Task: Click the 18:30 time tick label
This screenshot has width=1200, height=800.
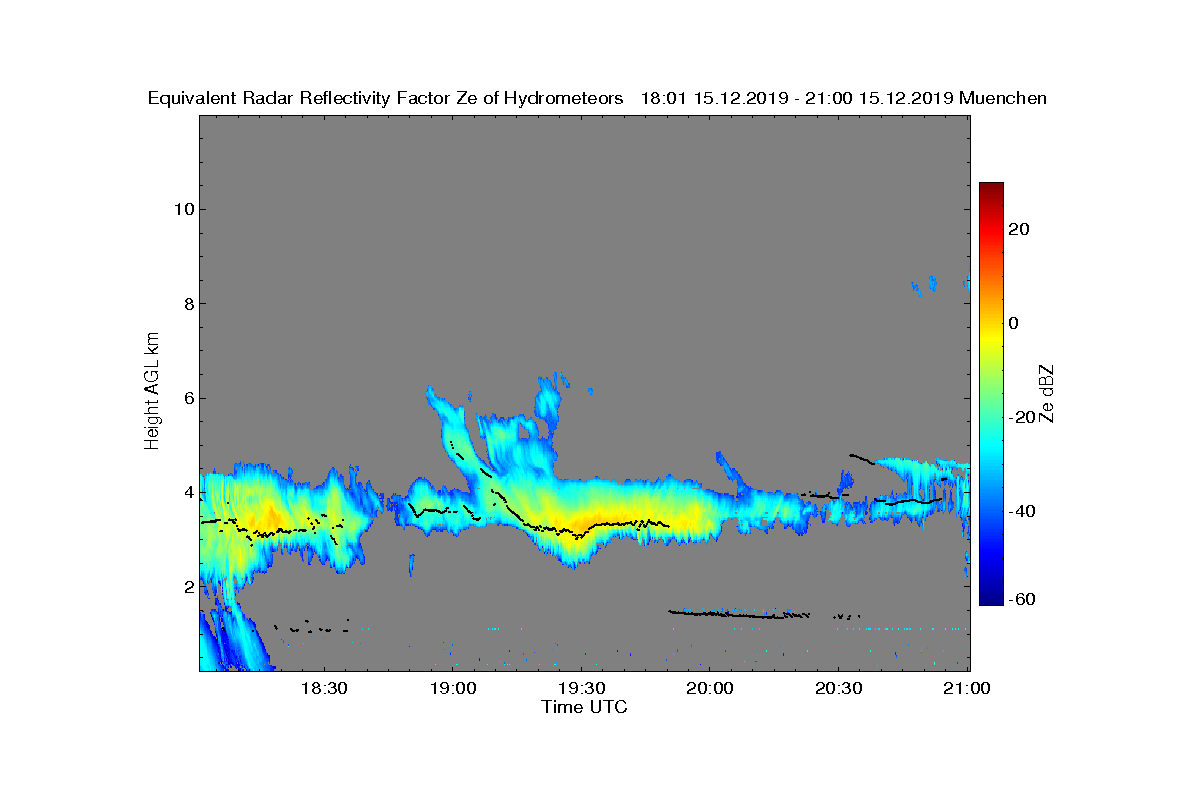Action: point(324,689)
